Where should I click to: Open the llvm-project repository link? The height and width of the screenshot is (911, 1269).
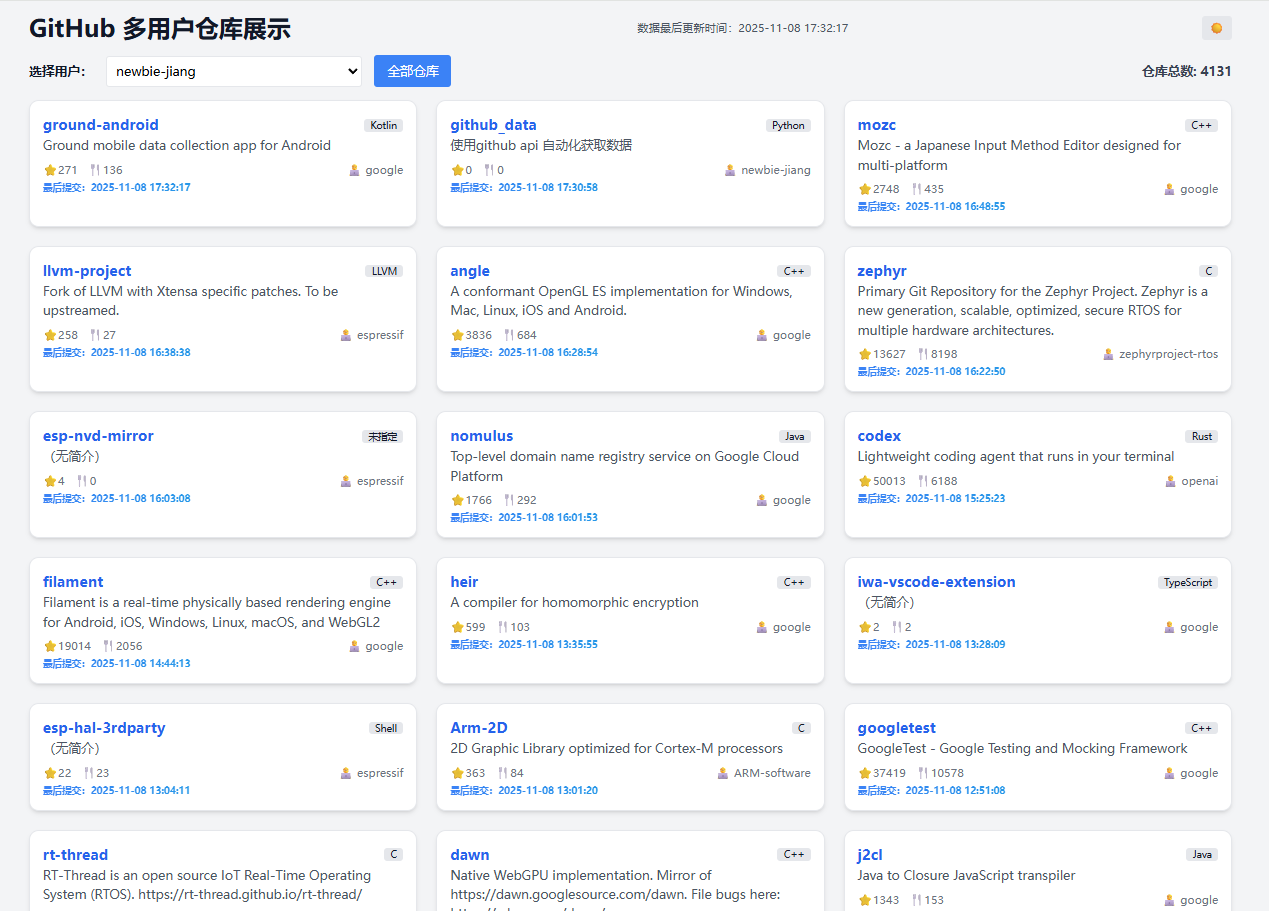[87, 271]
